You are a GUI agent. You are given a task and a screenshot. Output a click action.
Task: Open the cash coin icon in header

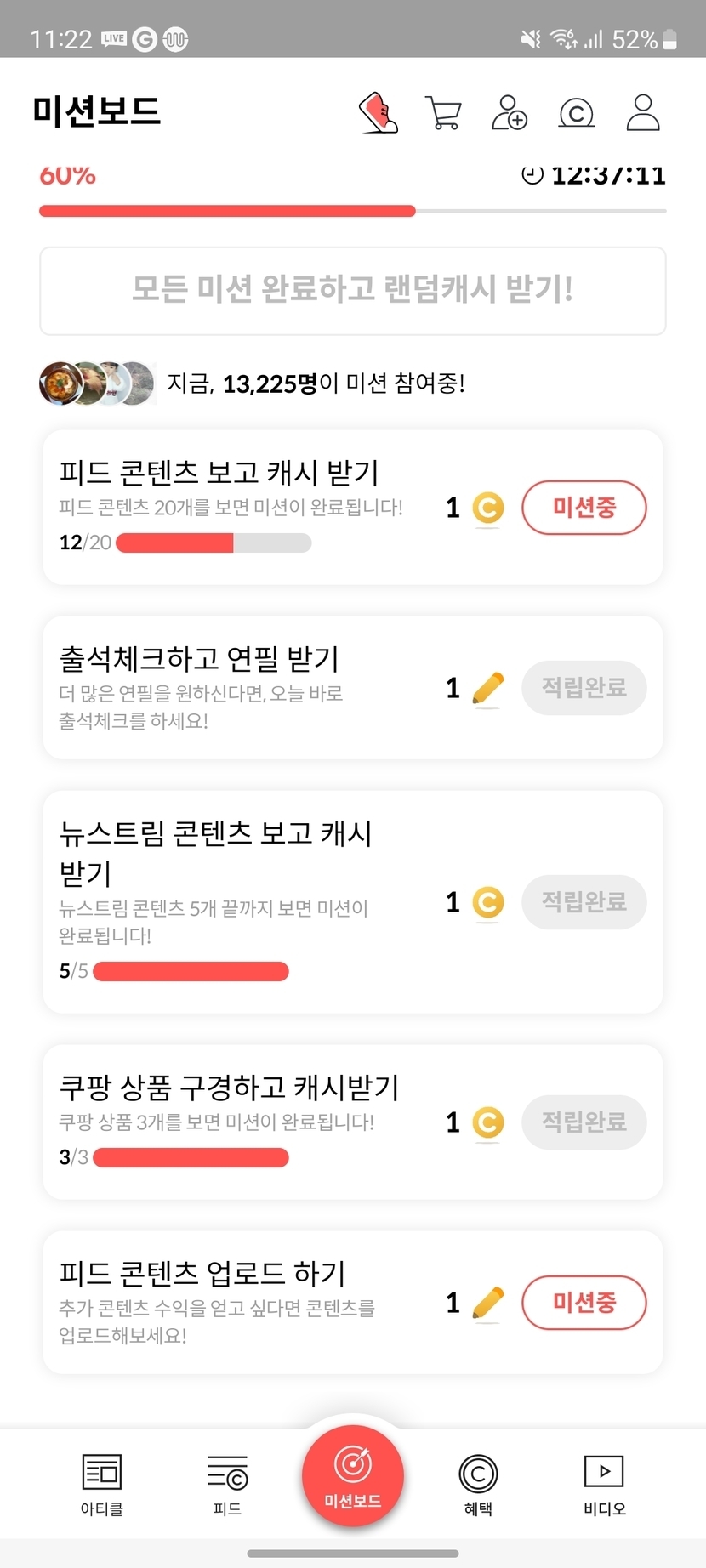[576, 112]
